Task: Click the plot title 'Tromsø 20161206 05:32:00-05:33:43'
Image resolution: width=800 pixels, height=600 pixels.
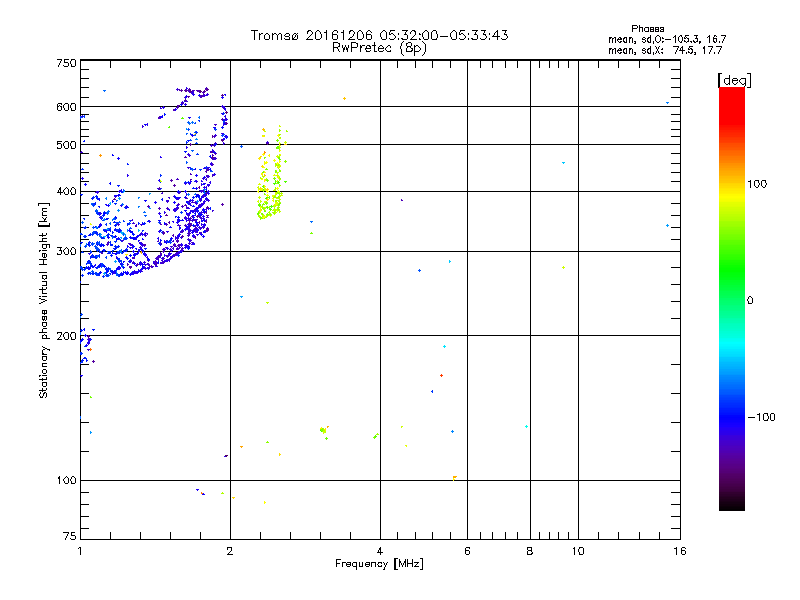Action: pyautogui.click(x=379, y=35)
